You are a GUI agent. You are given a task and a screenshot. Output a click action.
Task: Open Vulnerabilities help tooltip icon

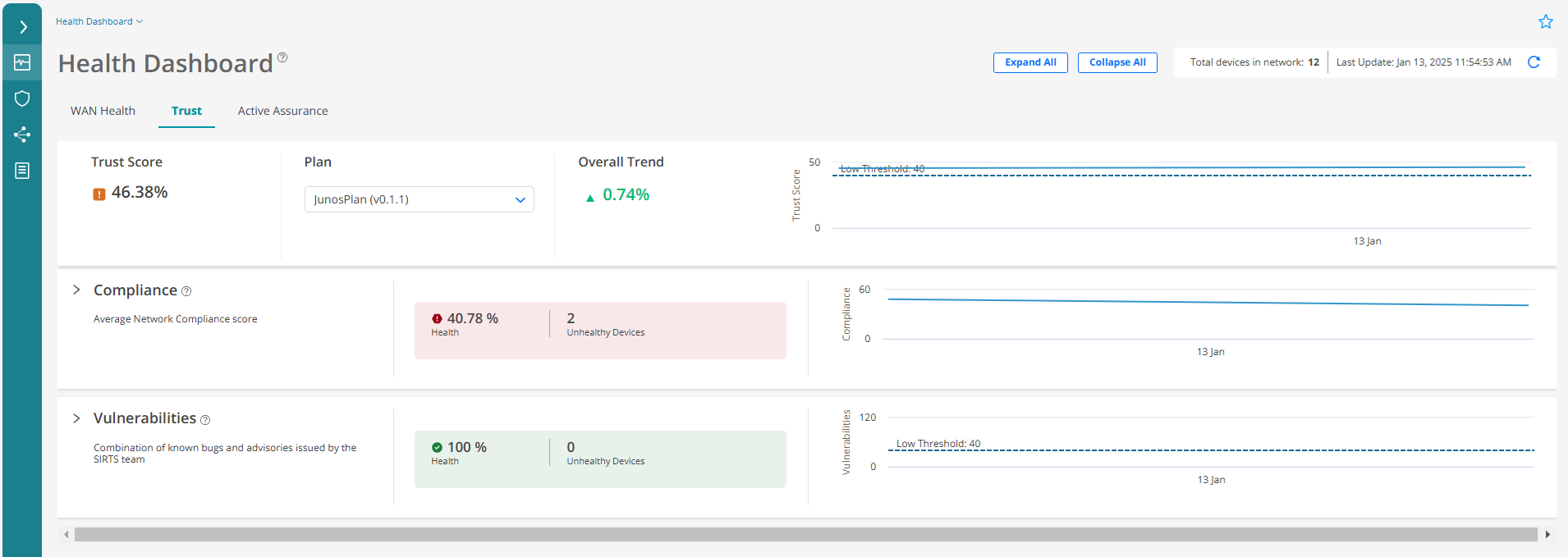click(x=205, y=420)
